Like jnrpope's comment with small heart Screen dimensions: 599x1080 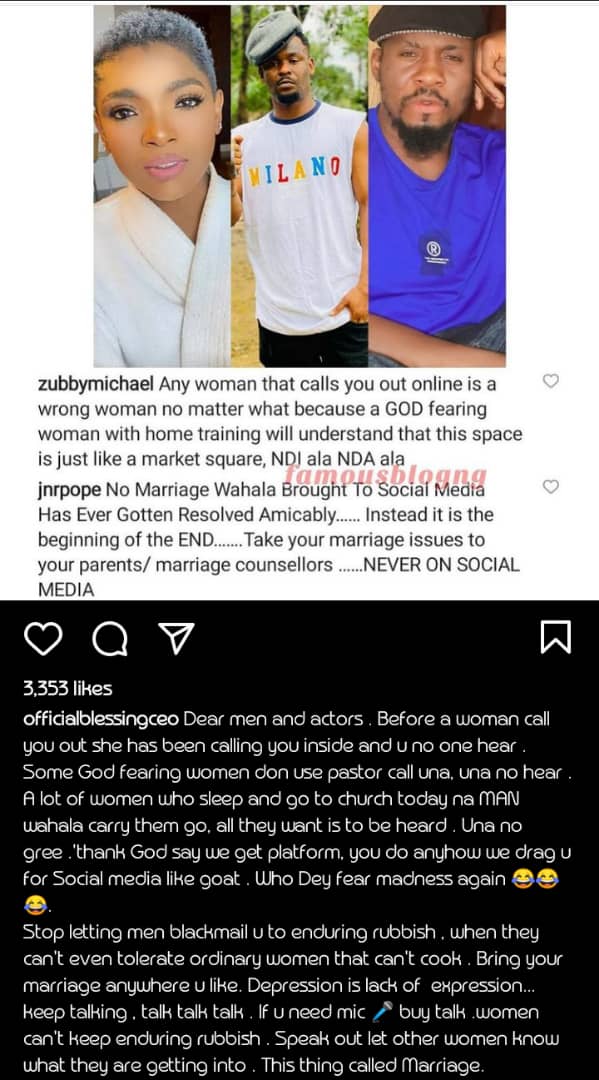(551, 487)
